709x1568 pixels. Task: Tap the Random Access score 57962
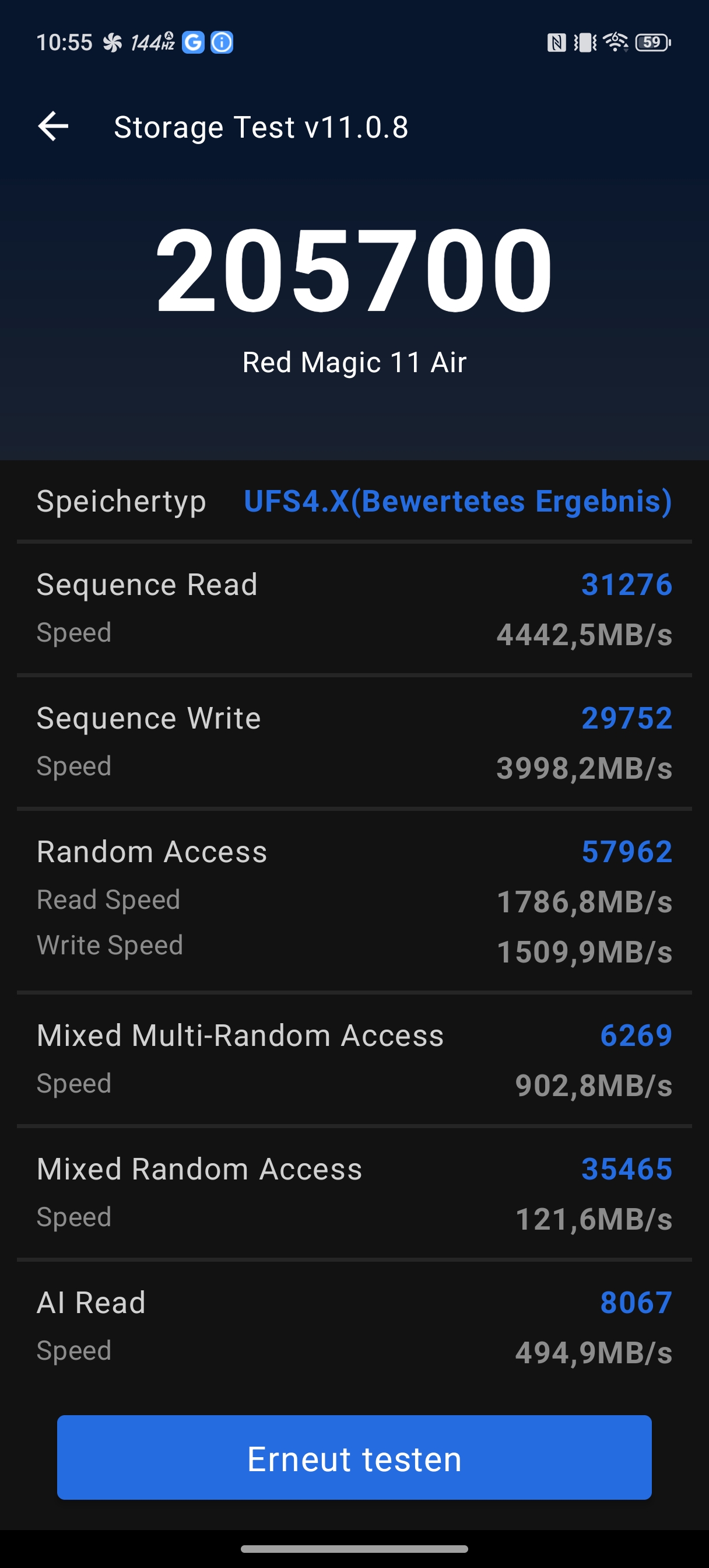click(x=626, y=852)
